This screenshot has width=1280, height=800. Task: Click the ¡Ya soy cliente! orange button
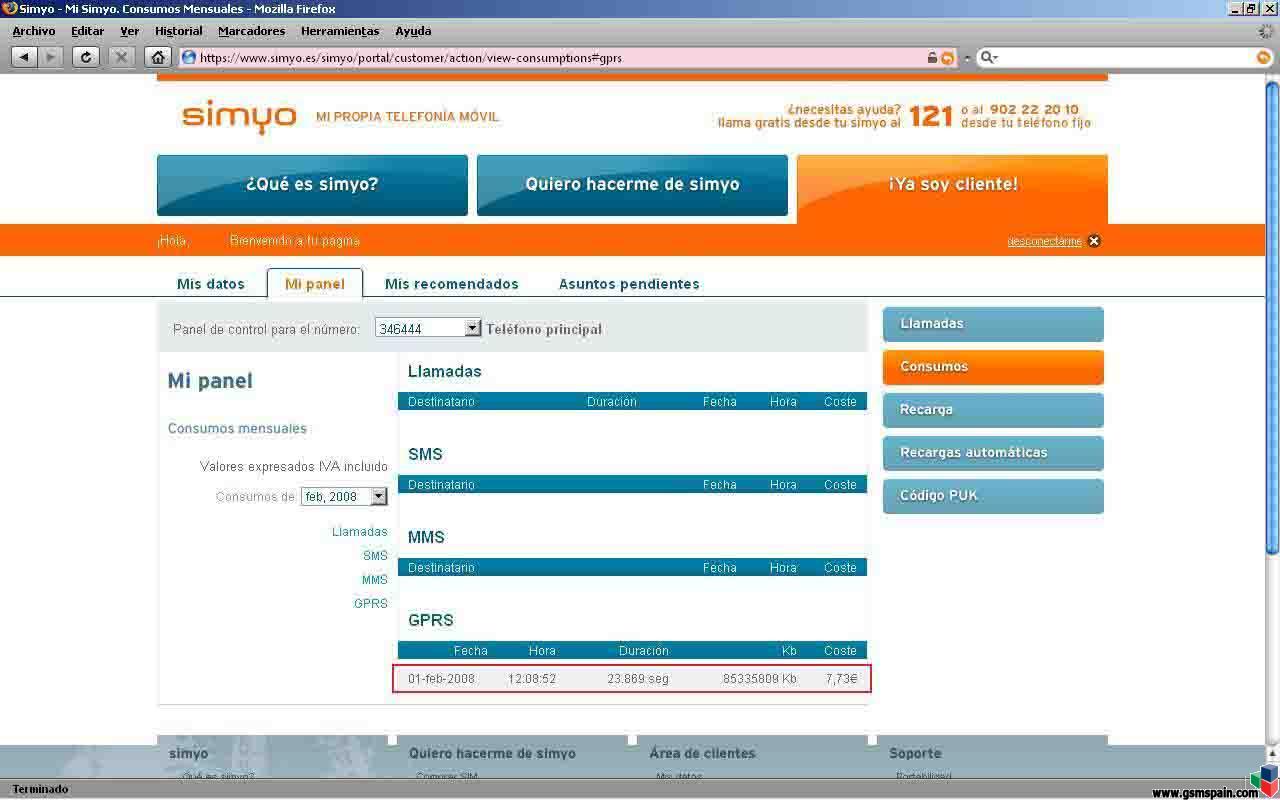[952, 188]
